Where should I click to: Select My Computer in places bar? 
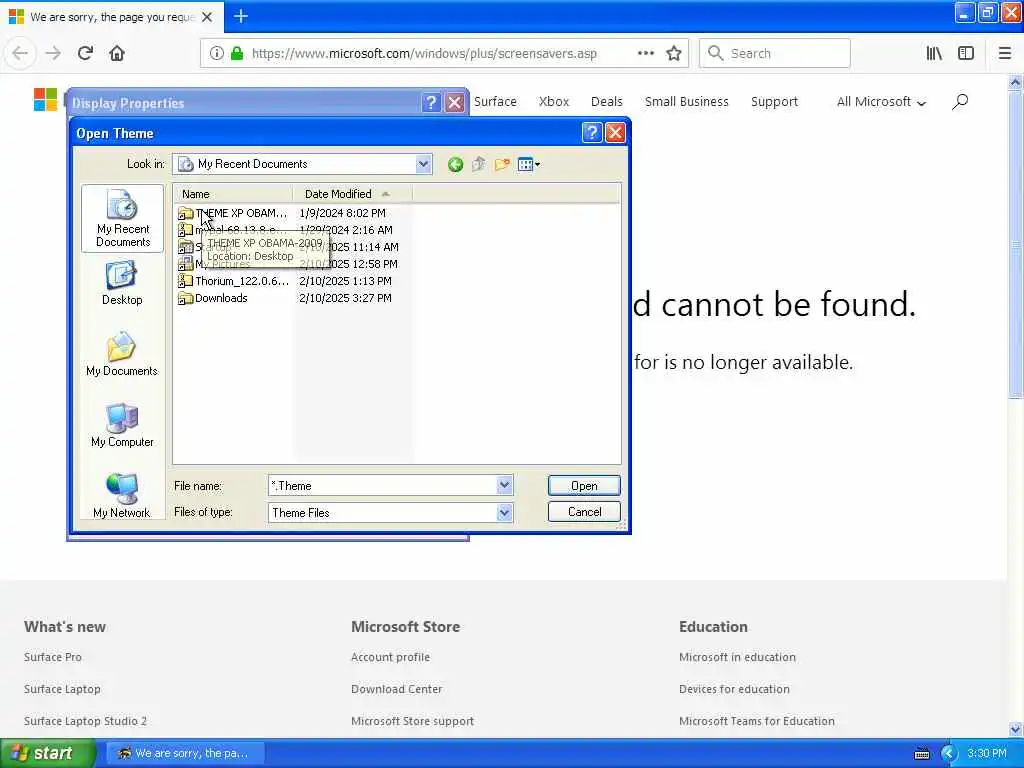(x=122, y=426)
